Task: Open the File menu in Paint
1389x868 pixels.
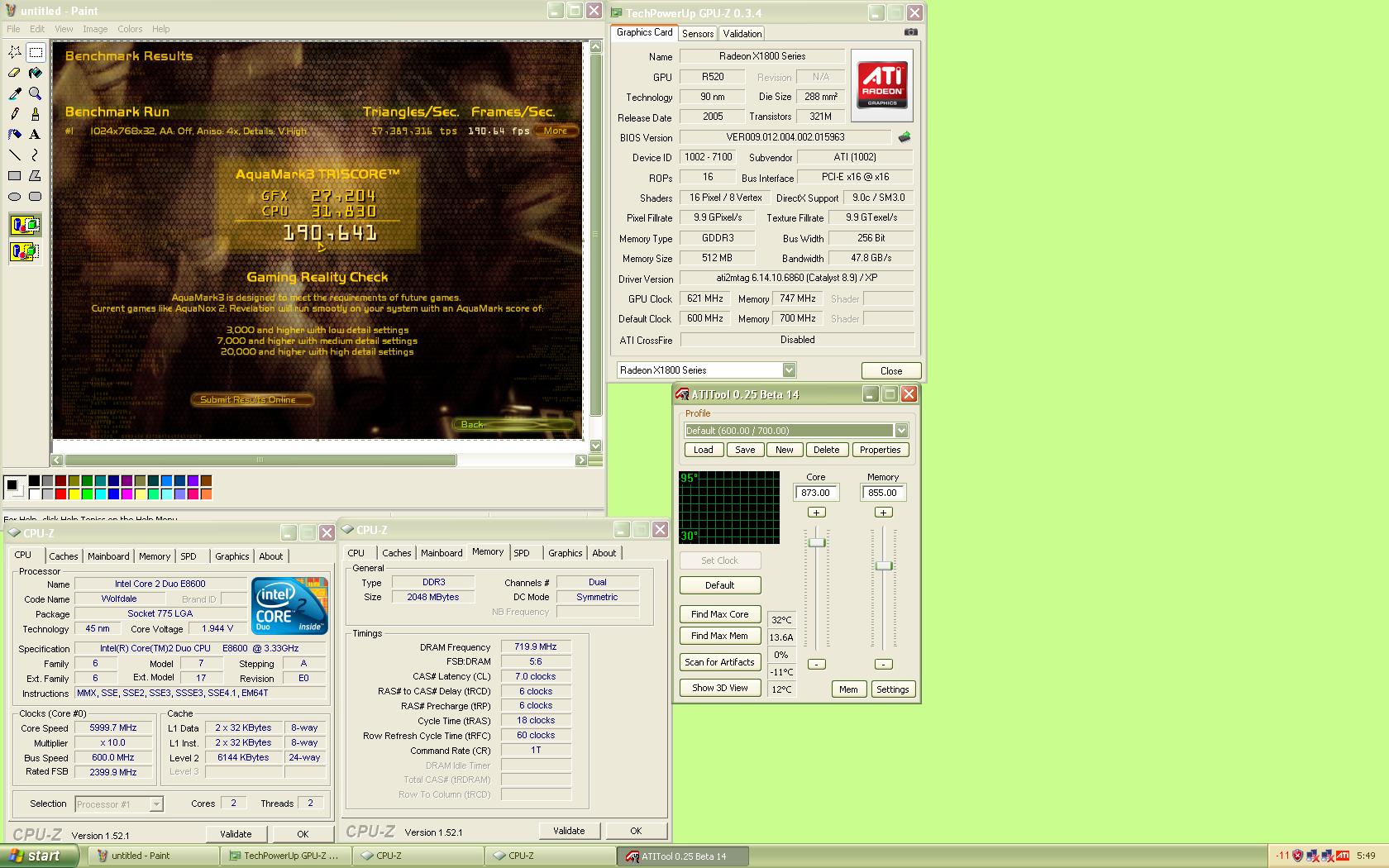Action: pyautogui.click(x=13, y=29)
